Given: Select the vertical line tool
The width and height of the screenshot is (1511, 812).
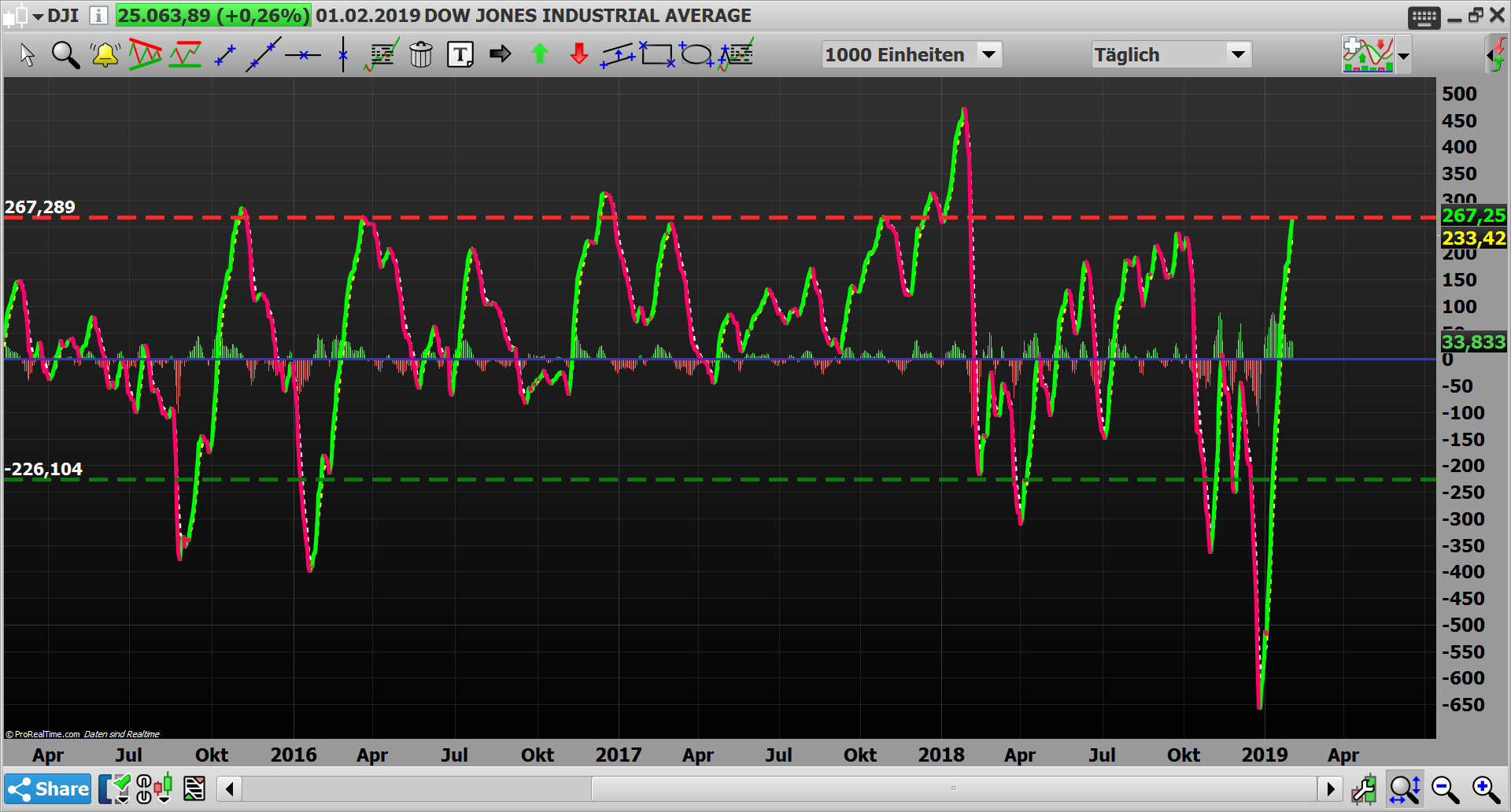Looking at the screenshot, I should coord(342,54).
